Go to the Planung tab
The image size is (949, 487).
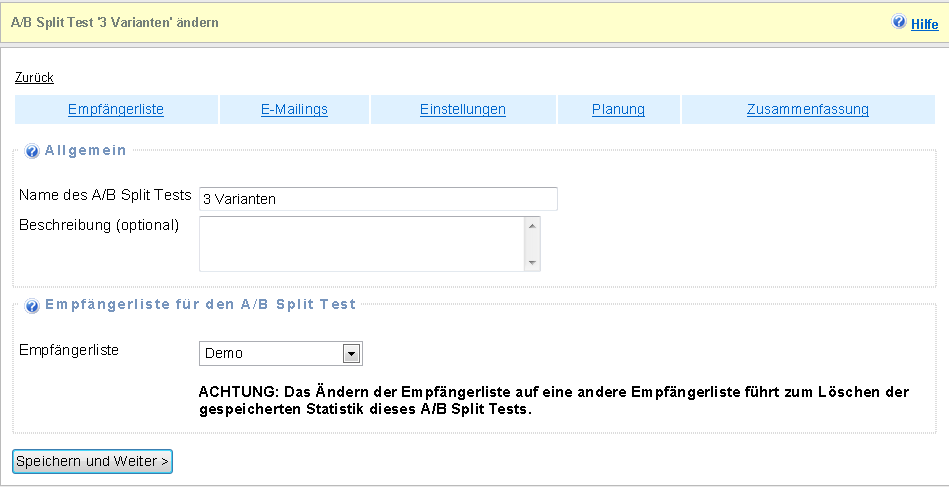618,110
